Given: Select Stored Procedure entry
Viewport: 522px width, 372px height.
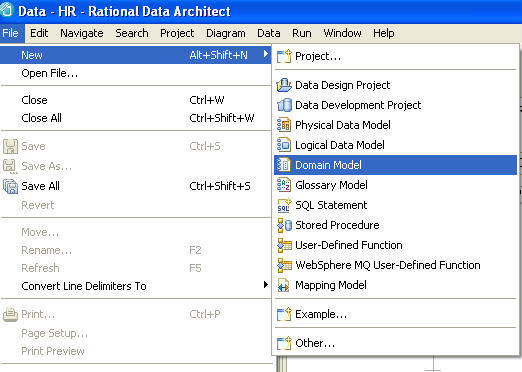Looking at the screenshot, I should click(x=396, y=225).
